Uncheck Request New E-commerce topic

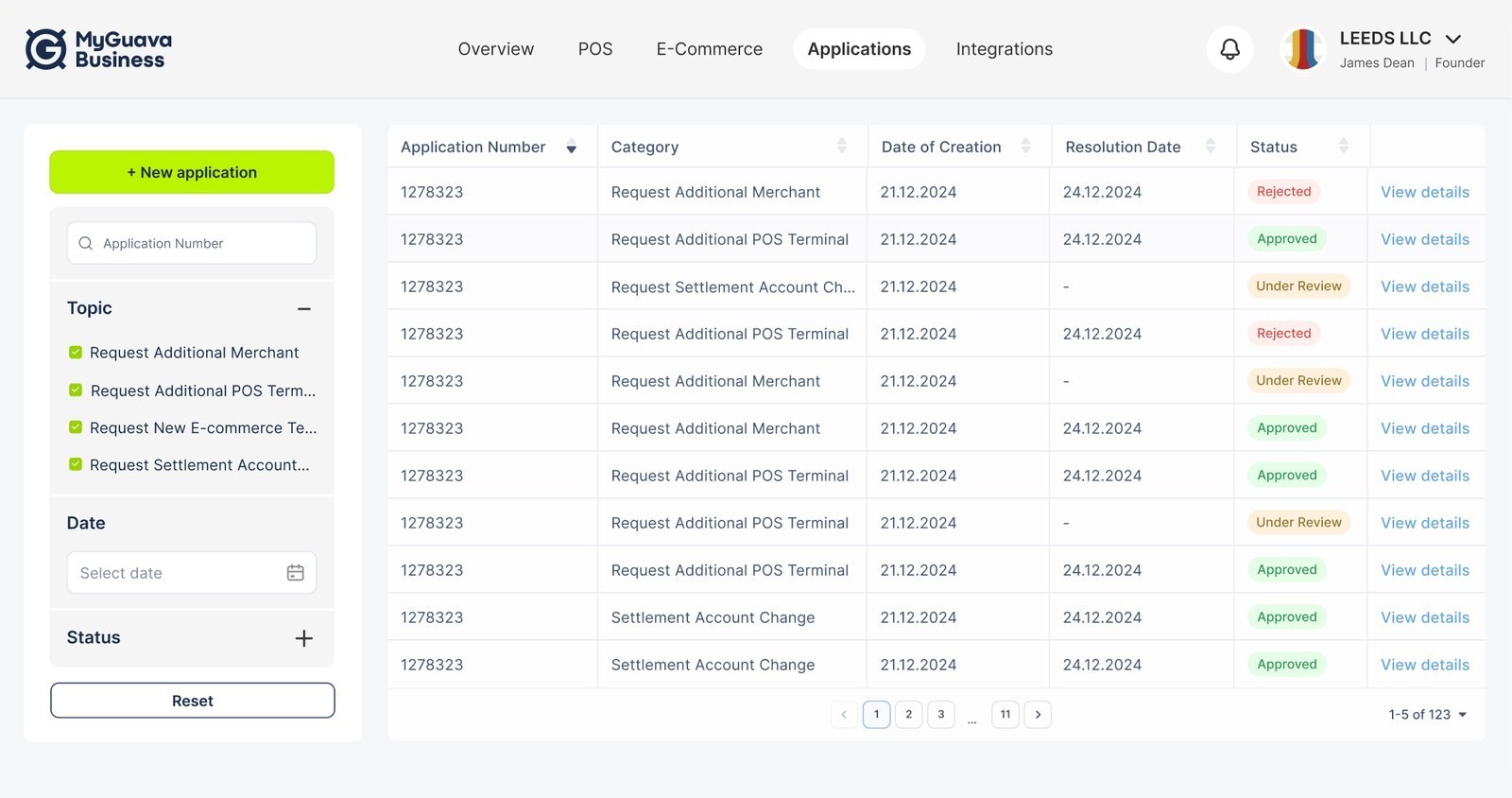click(x=76, y=427)
